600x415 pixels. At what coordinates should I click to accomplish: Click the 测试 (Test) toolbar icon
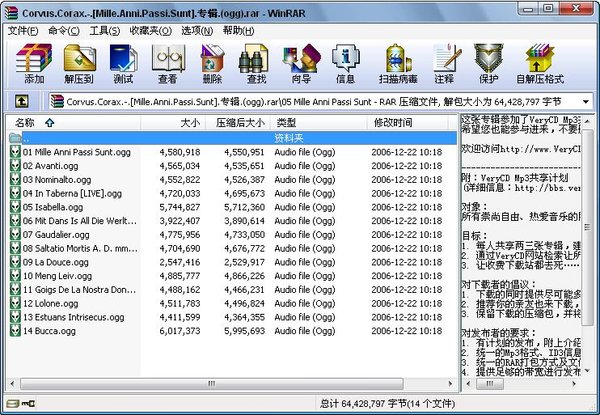(123, 58)
